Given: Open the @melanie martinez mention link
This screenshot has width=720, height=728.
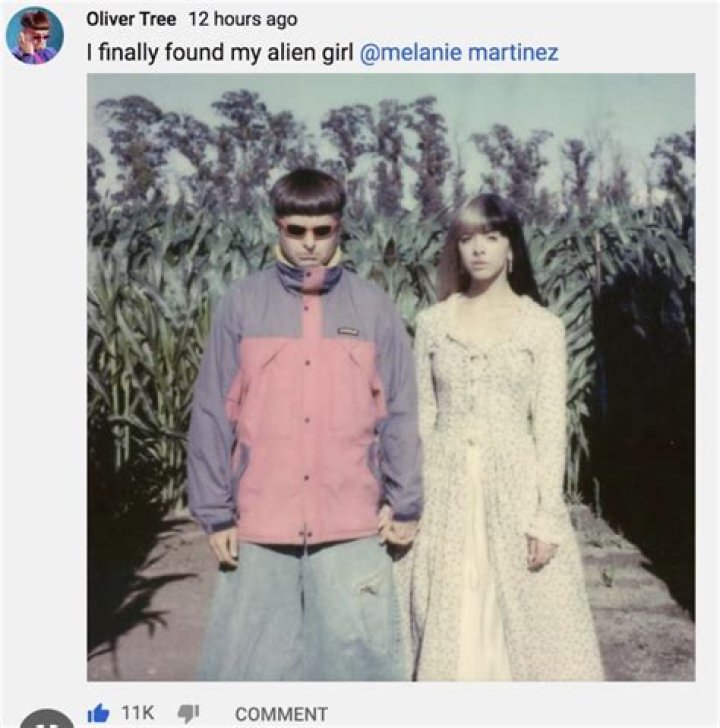Looking at the screenshot, I should pos(457,51).
